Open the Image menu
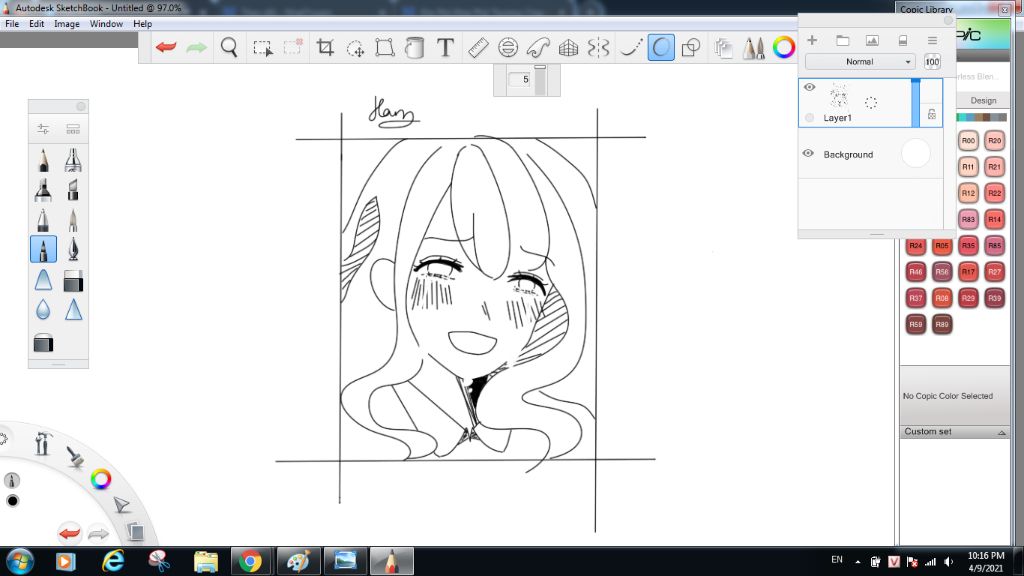Image resolution: width=1024 pixels, height=576 pixels. coord(67,24)
